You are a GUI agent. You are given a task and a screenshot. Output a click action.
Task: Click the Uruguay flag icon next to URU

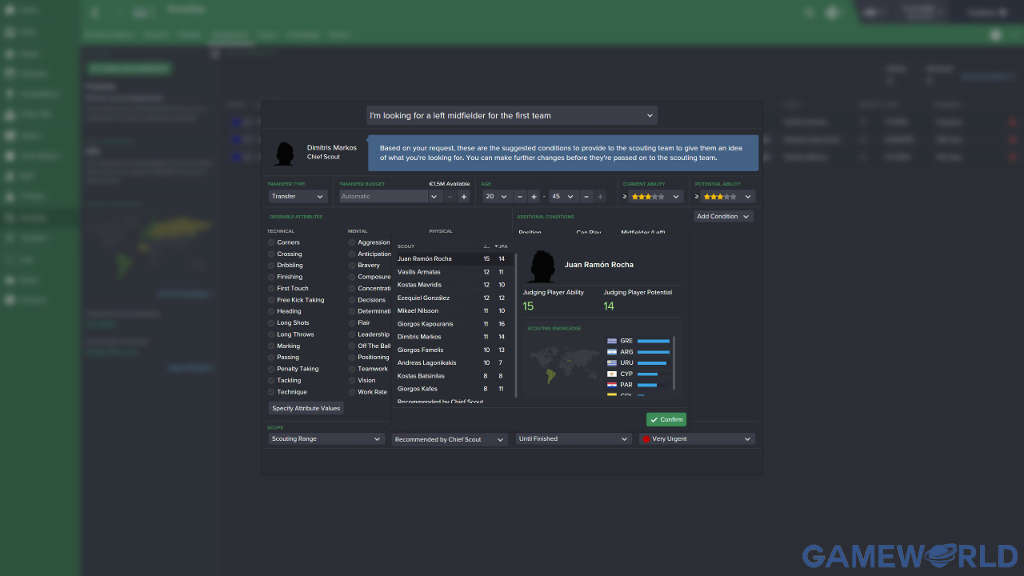pos(612,363)
